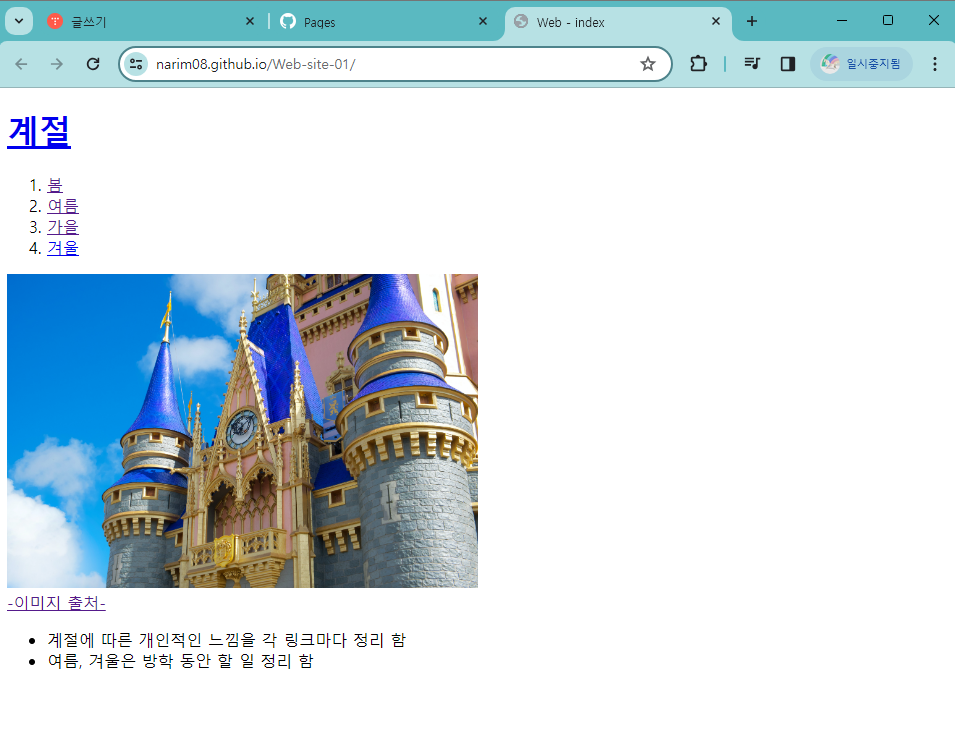Open the -이미지 출처- link

[x=57, y=603]
